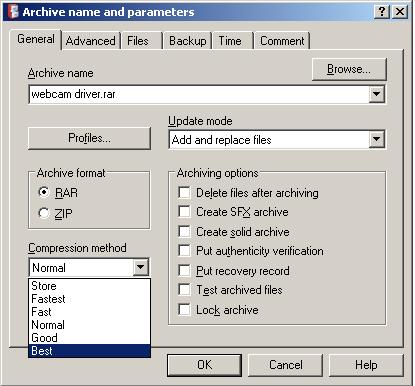Confirm with the OK button
This screenshot has width=415, height=386.
[x=204, y=365]
